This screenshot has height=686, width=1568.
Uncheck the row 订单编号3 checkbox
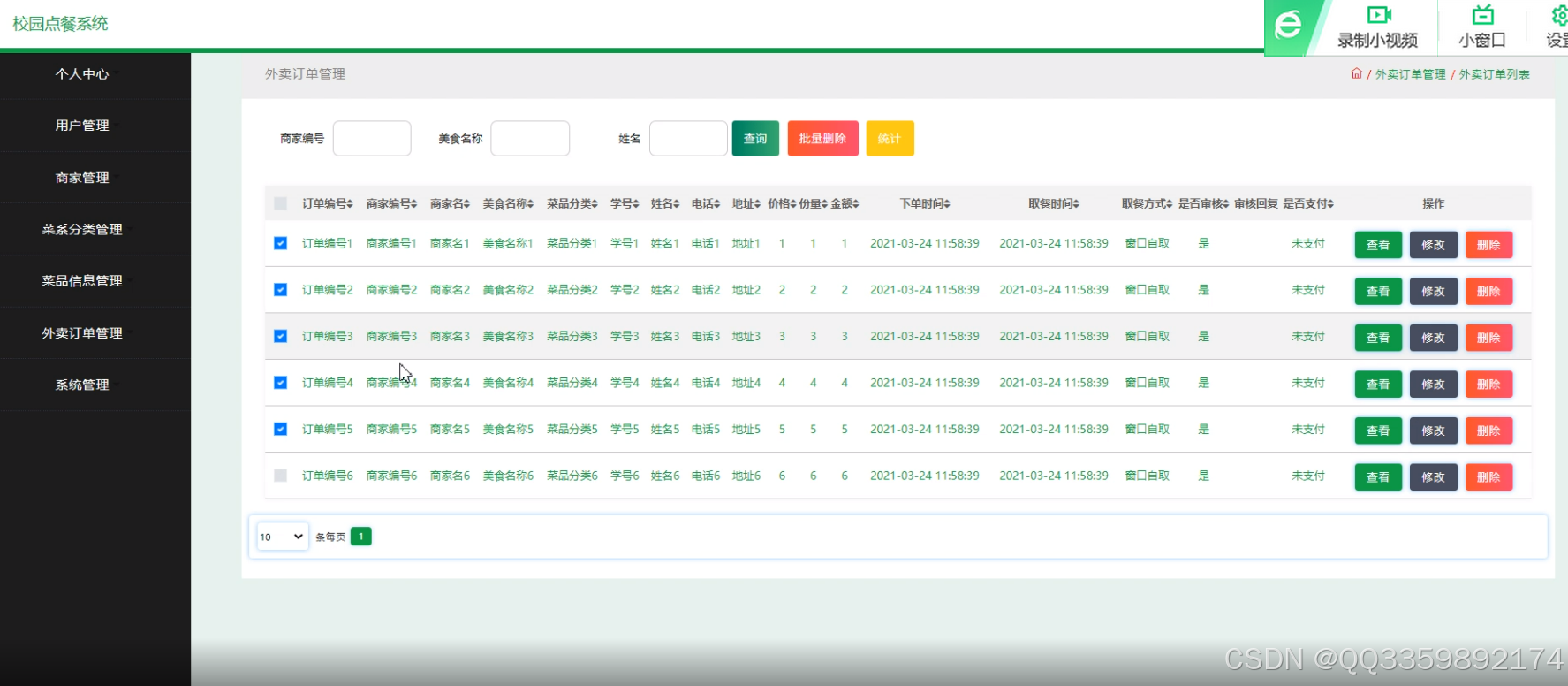280,336
